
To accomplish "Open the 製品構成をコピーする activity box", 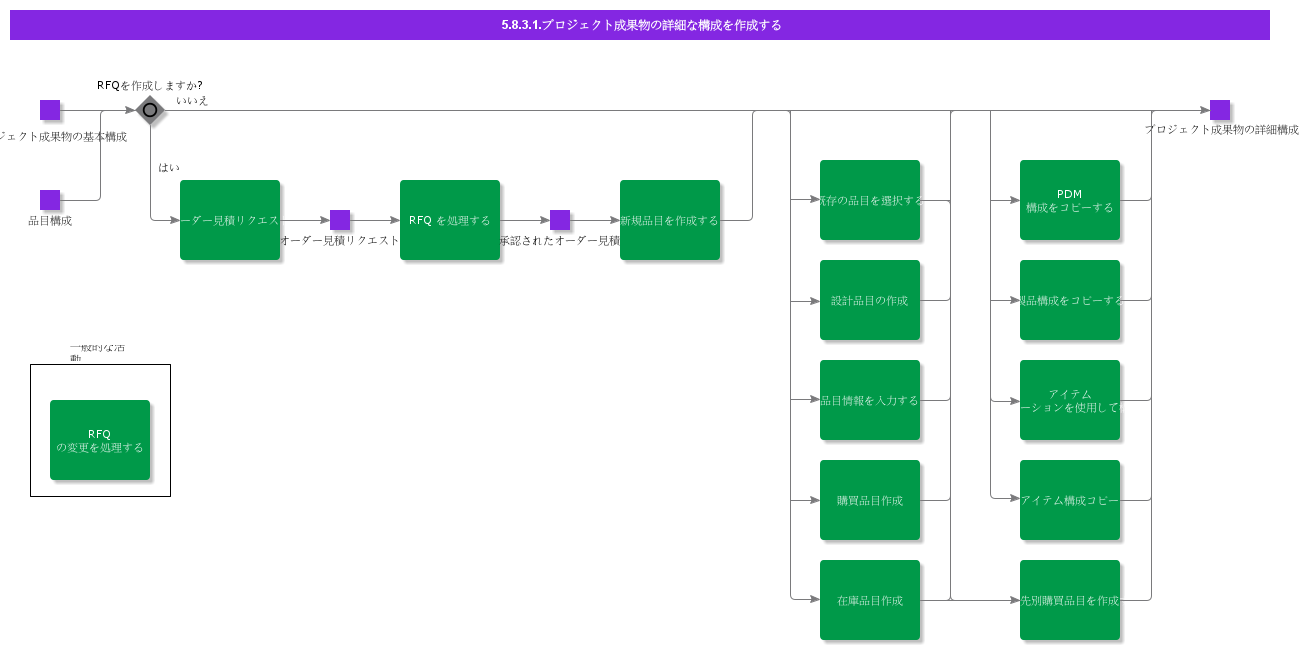I will pos(1070,300).
